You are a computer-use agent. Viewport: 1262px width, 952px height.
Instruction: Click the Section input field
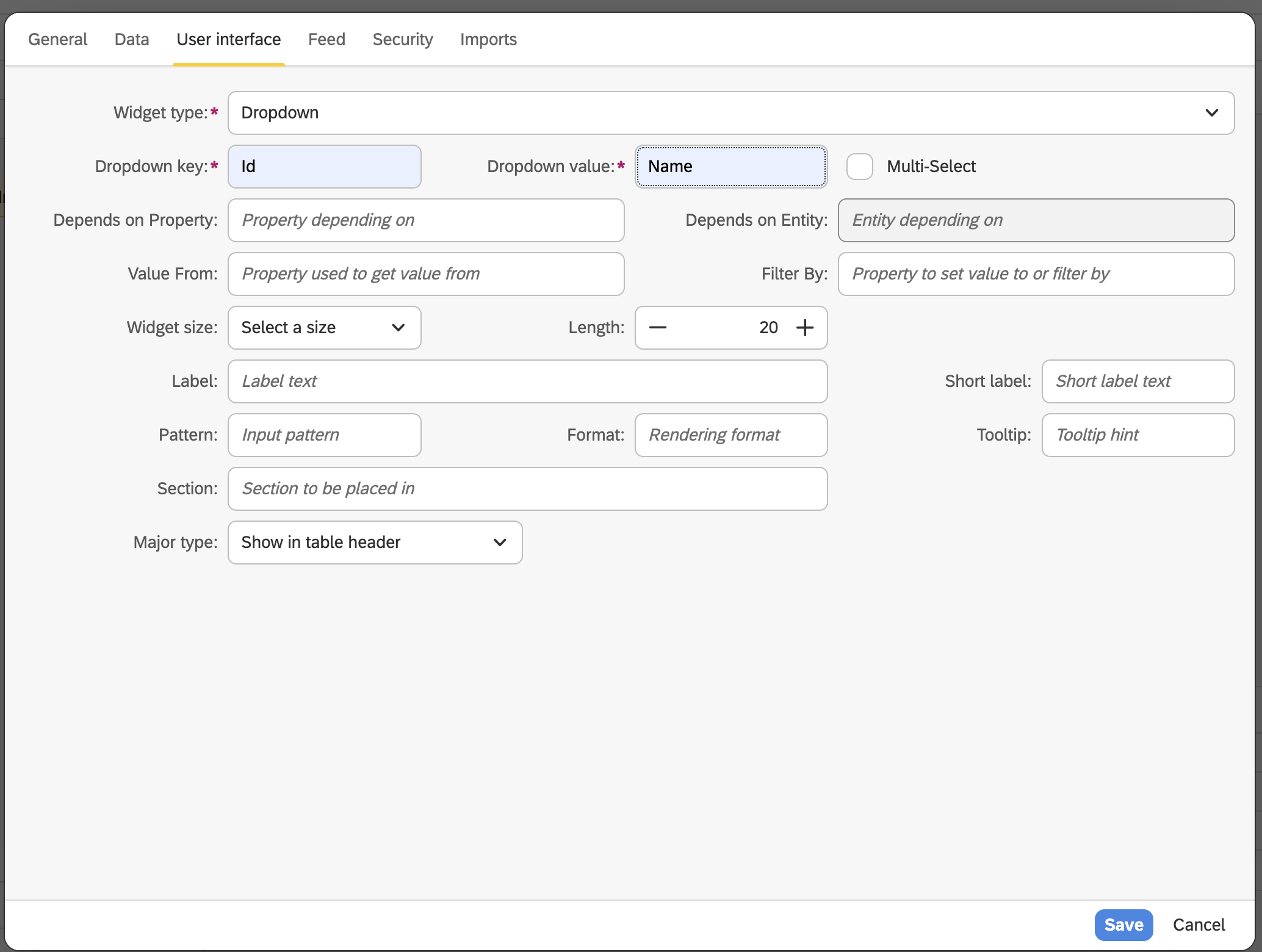(x=528, y=489)
